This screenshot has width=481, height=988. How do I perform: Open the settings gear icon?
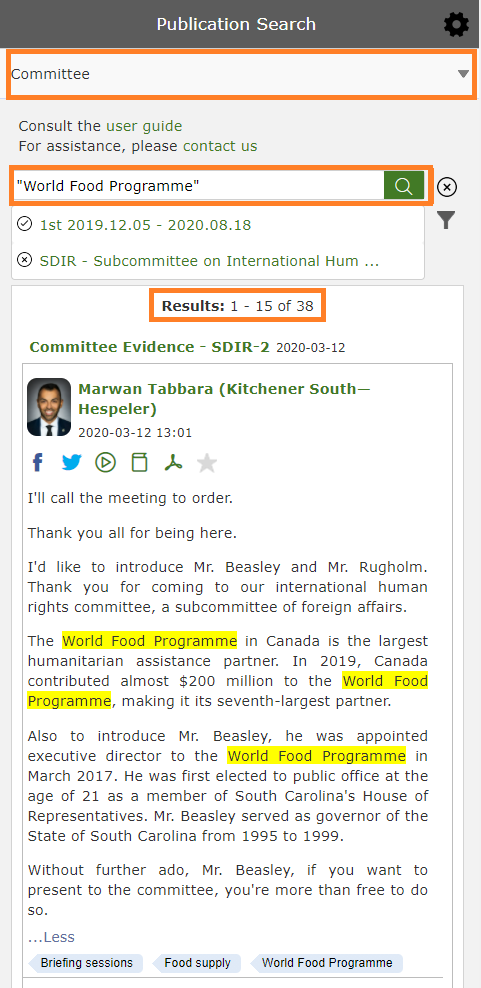point(456,25)
